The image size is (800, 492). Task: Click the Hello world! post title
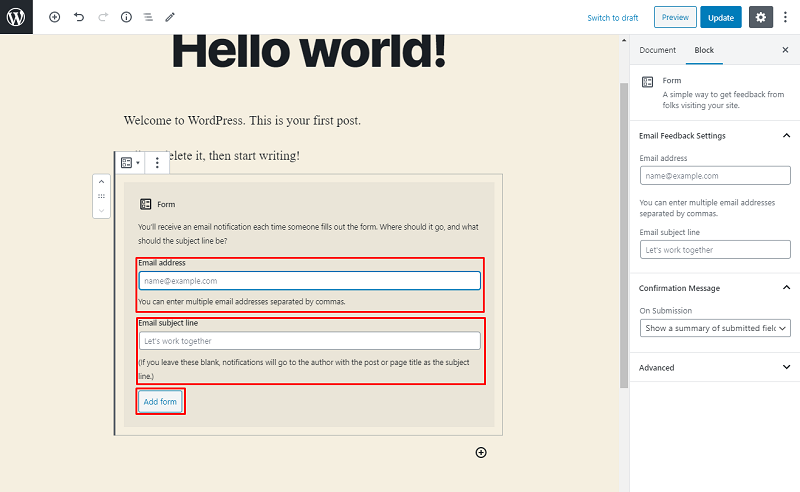click(x=309, y=51)
